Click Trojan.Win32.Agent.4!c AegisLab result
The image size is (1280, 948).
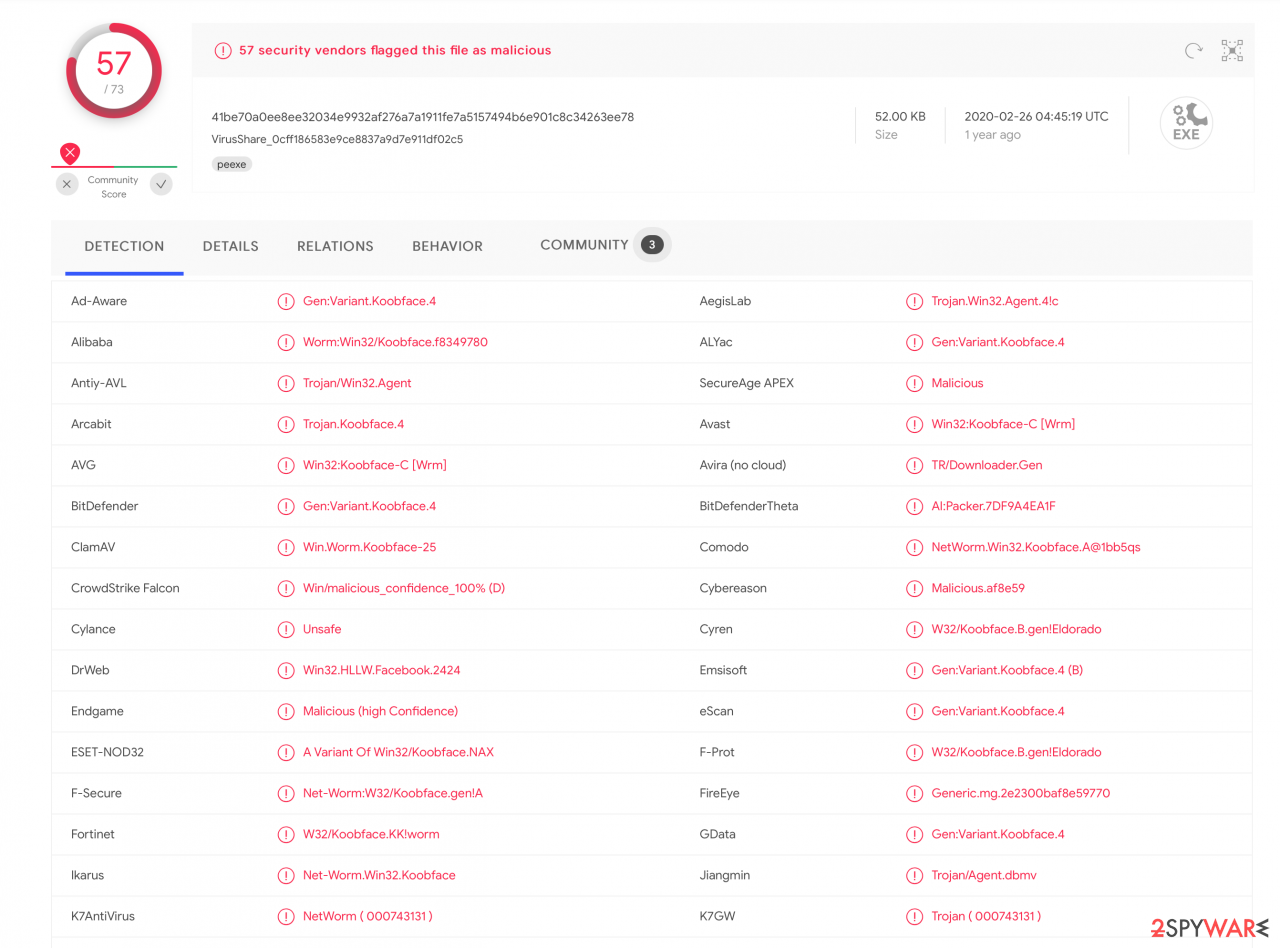(995, 301)
